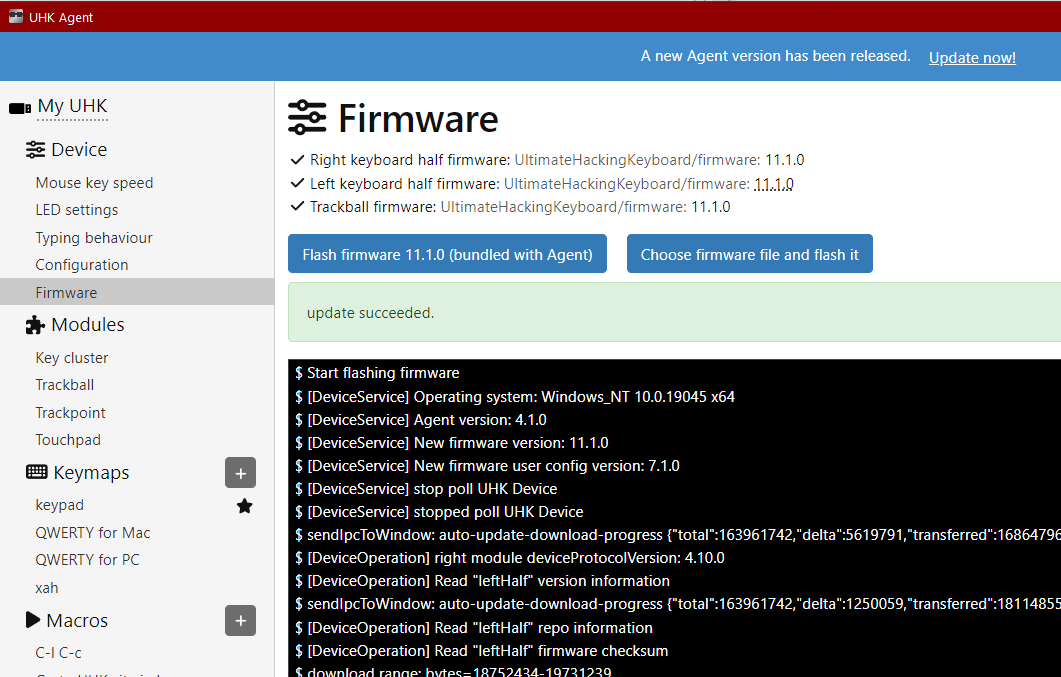The image size is (1061, 677).
Task: Click the UHK Agent app icon in title bar
Action: coord(16,16)
